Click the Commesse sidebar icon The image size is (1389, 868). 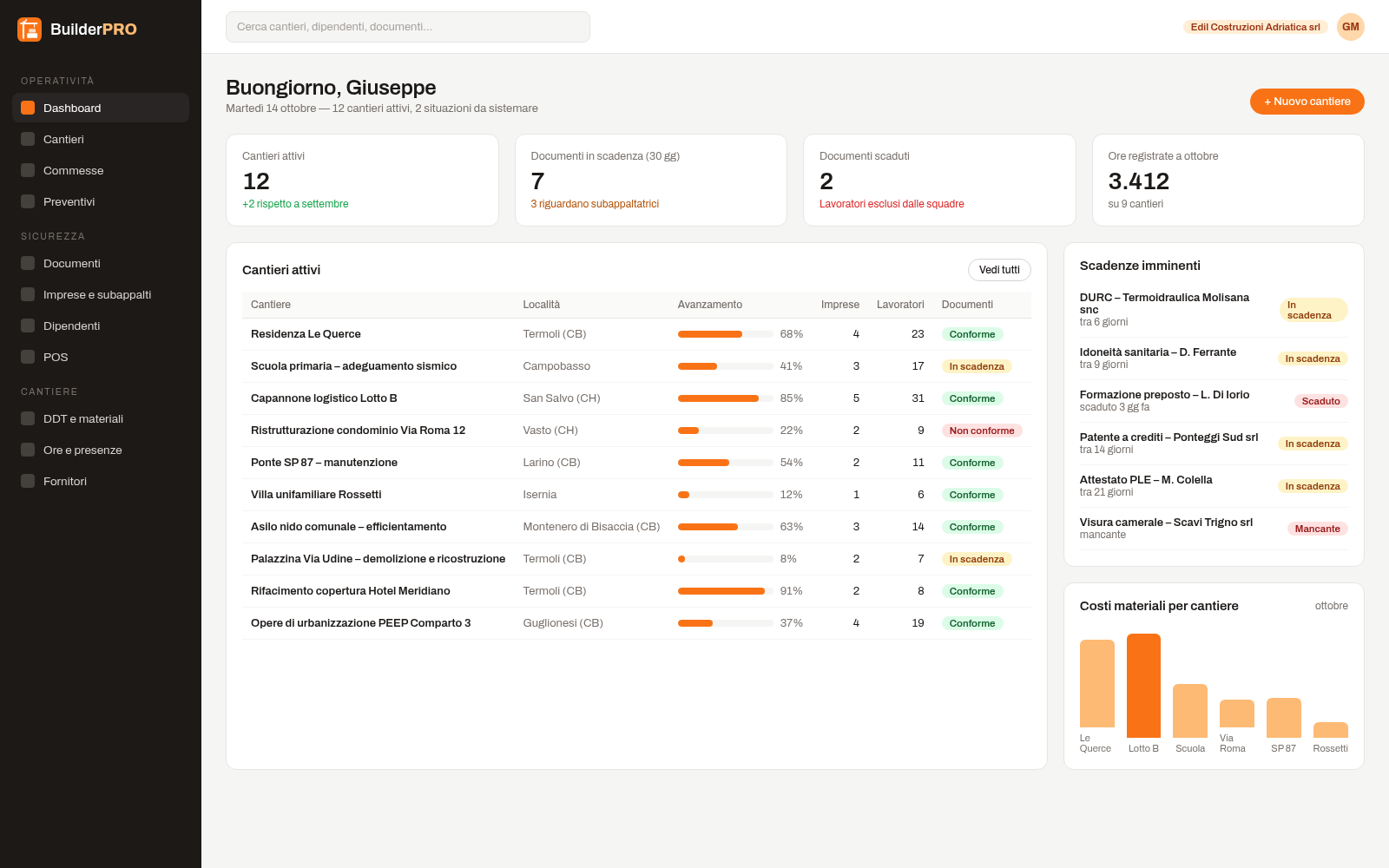click(x=28, y=170)
